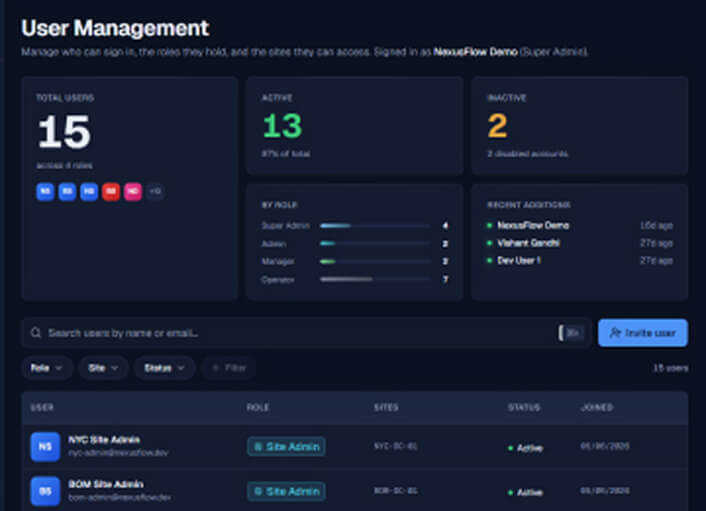
Task: Click the BOM Site Admin user name
Action: 106,484
